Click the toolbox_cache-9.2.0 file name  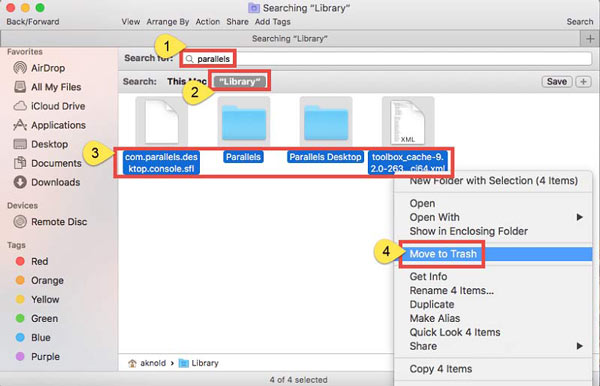[x=408, y=163]
